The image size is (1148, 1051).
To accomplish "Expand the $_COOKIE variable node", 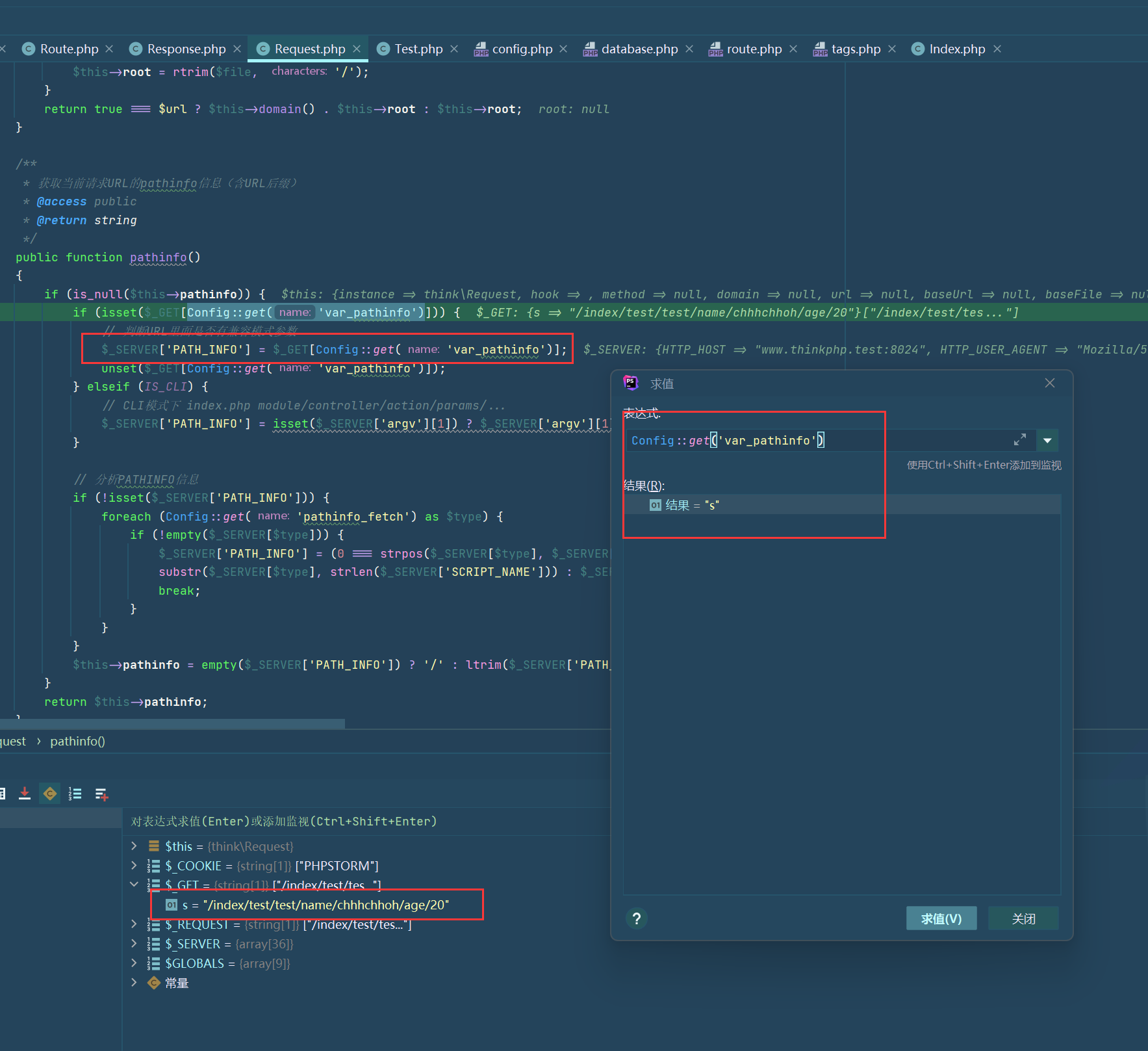I will coord(134,865).
